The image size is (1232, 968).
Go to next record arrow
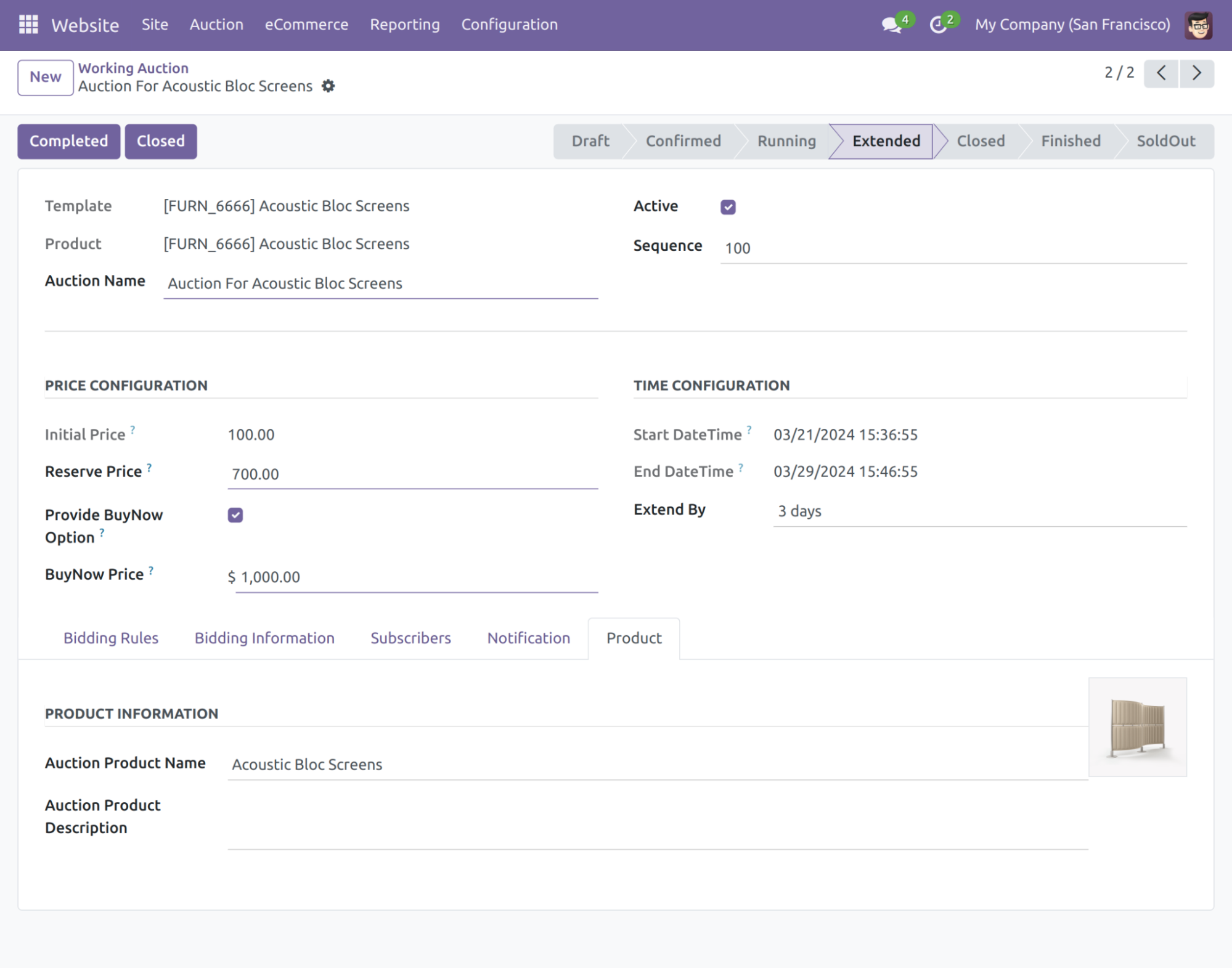pyautogui.click(x=1197, y=73)
